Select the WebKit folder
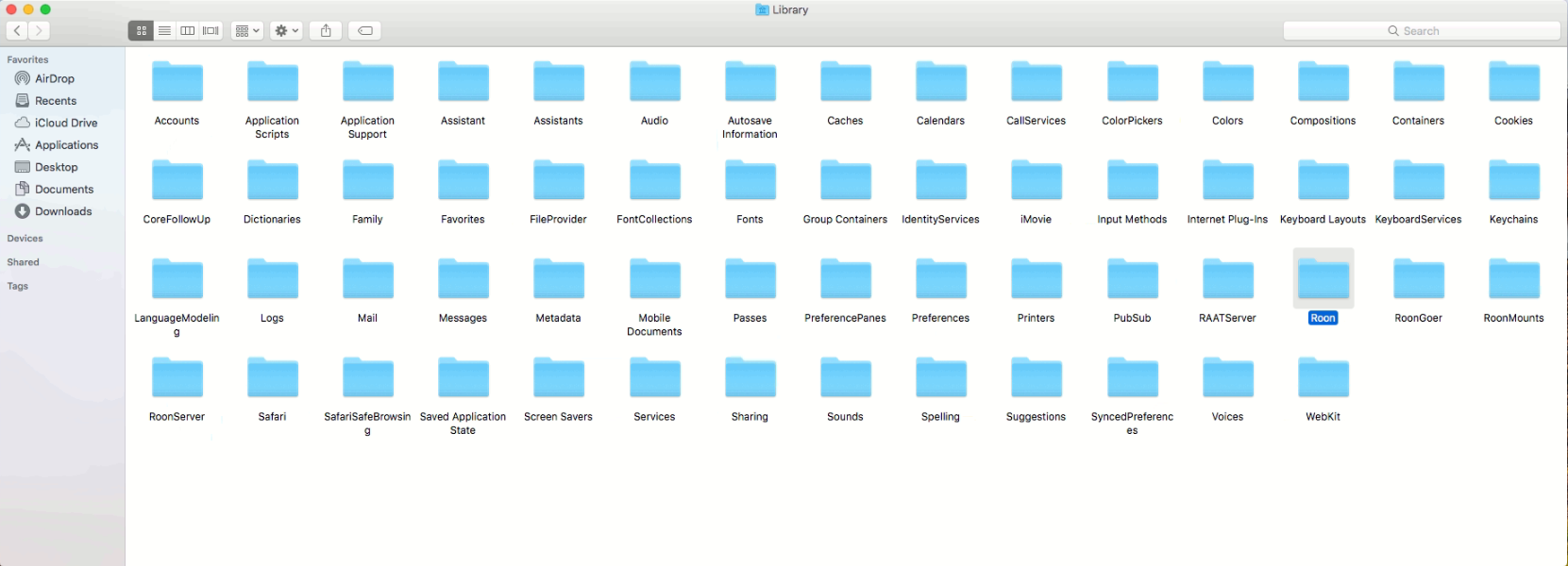Screen dimensions: 1568x566 (1324, 377)
